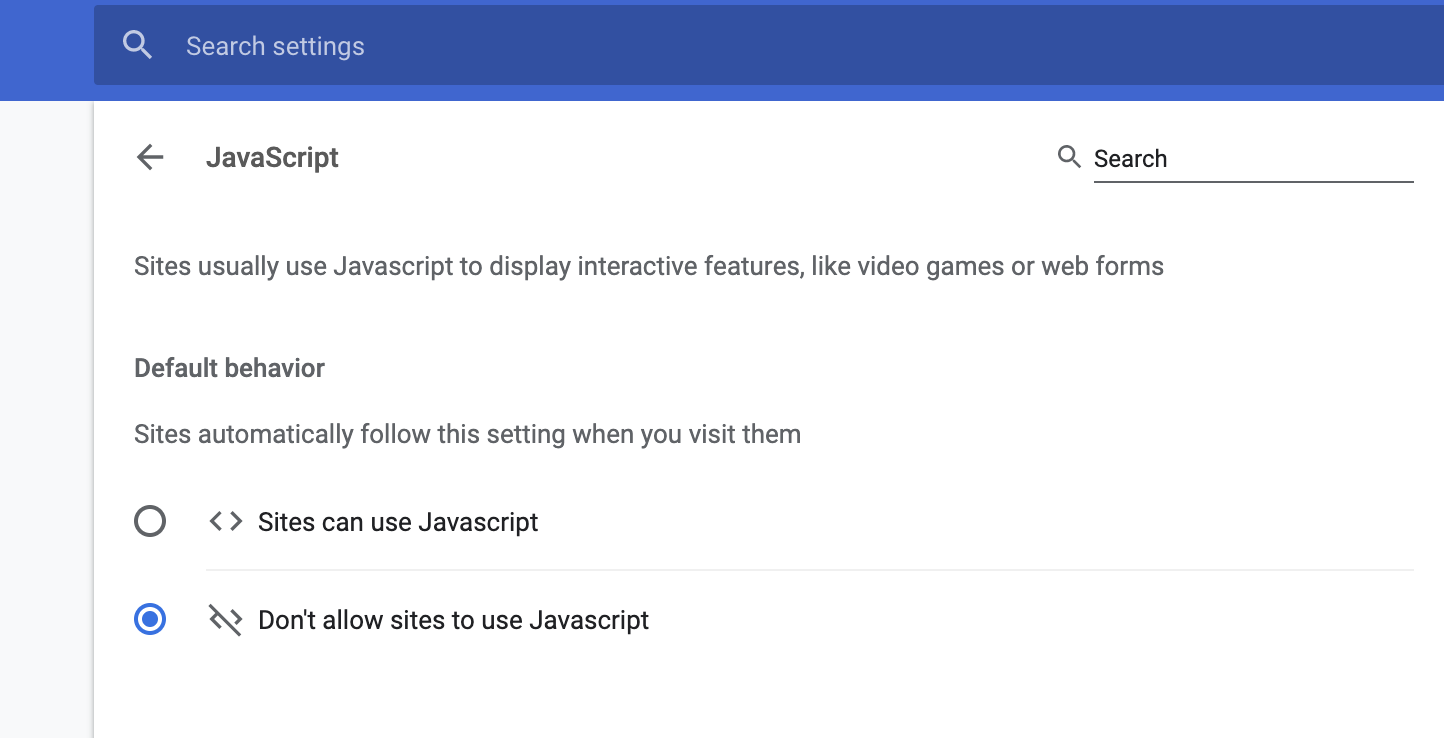Click the 'Sites usually use Javascript' description text
Screen dimensions: 1444x738
click(x=648, y=267)
